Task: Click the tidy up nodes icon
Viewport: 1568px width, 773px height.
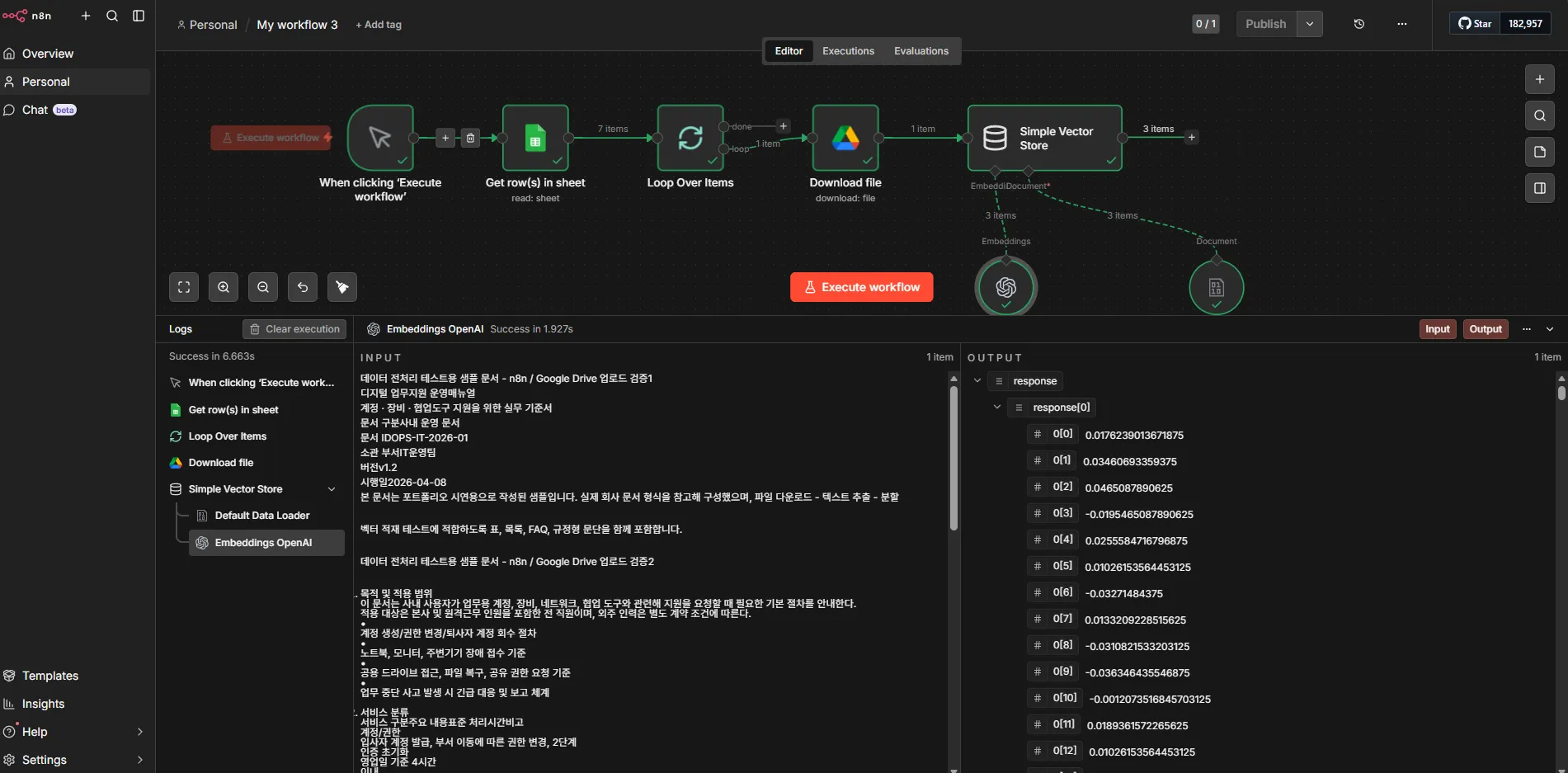Action: pyautogui.click(x=342, y=287)
